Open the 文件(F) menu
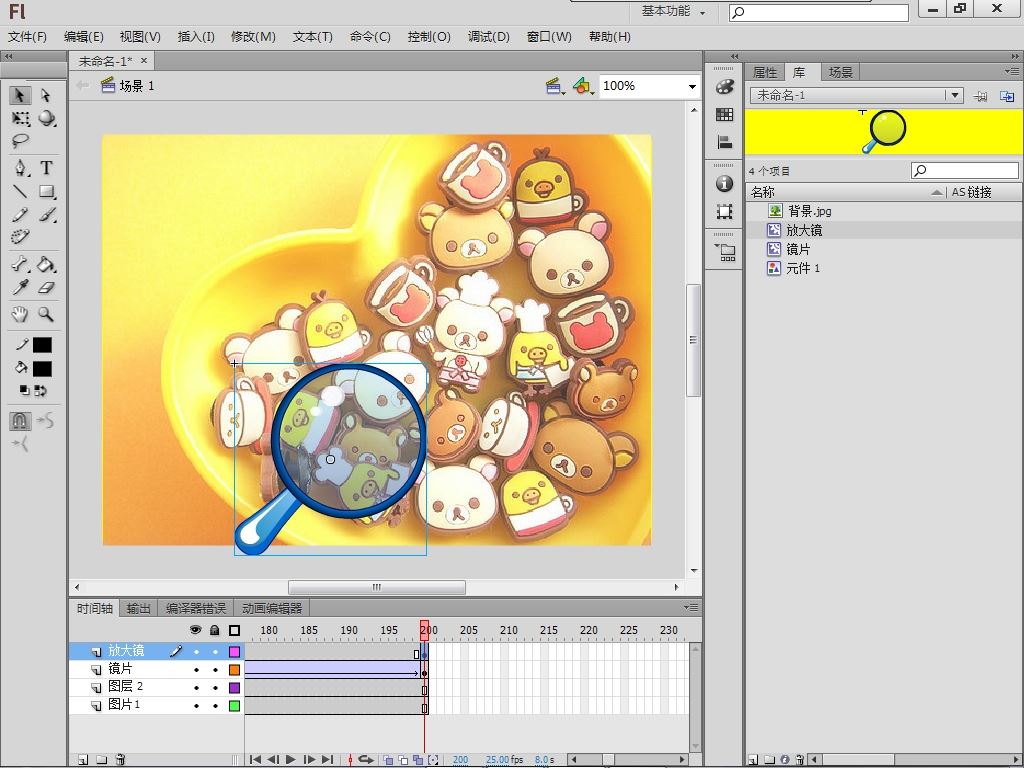The width and height of the screenshot is (1024, 768). 27,37
